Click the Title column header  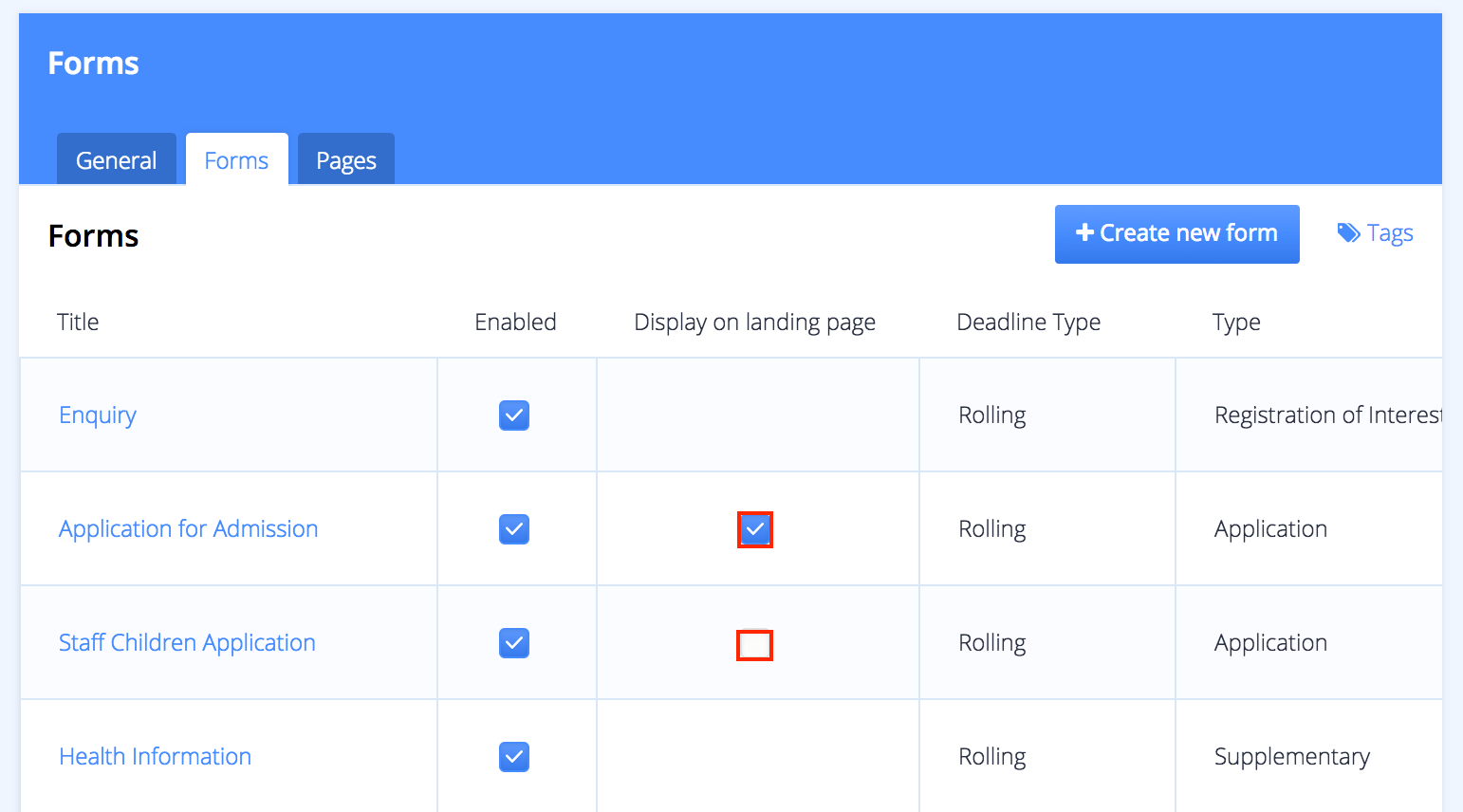tap(78, 323)
